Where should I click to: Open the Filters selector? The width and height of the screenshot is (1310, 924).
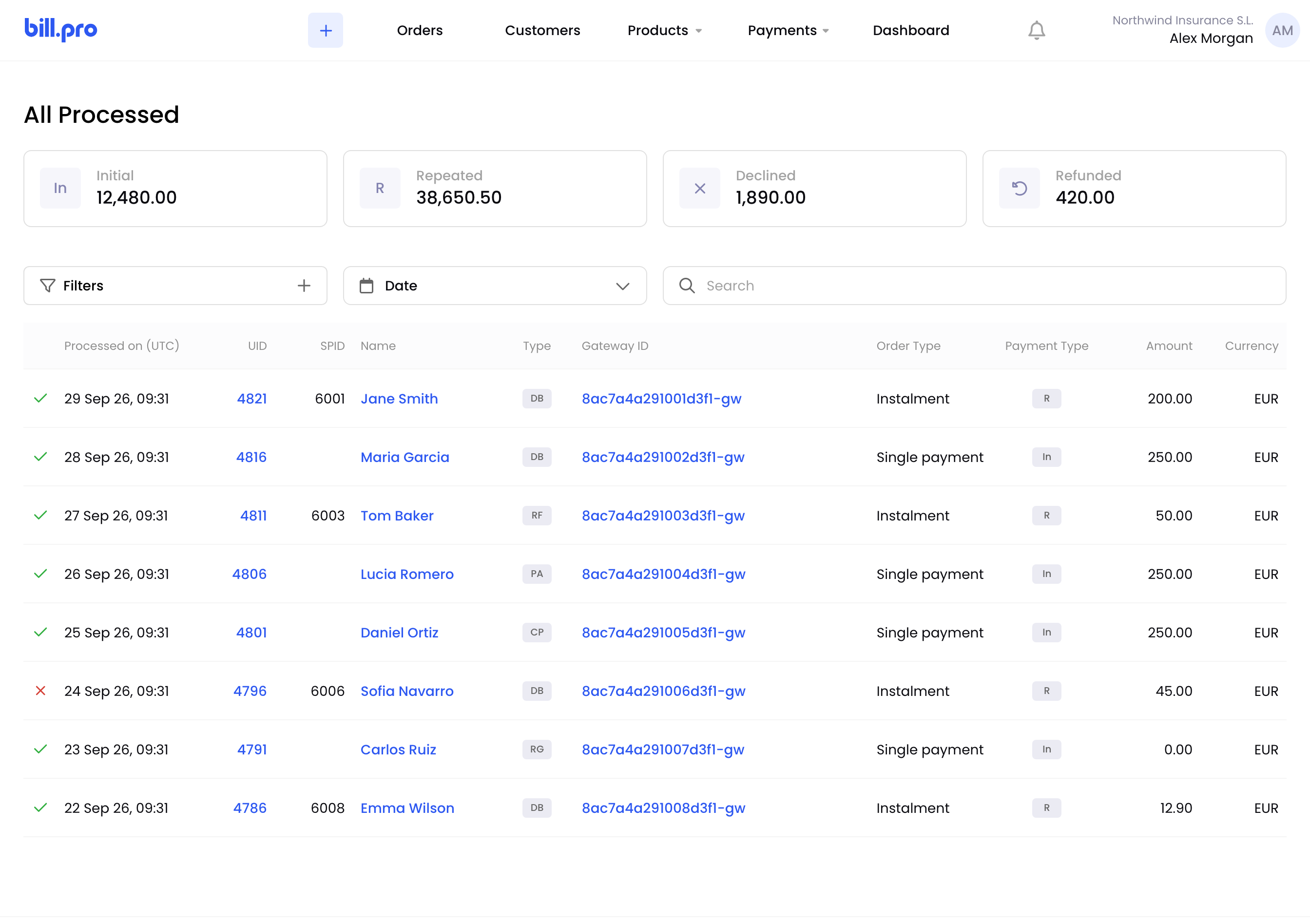[175, 285]
